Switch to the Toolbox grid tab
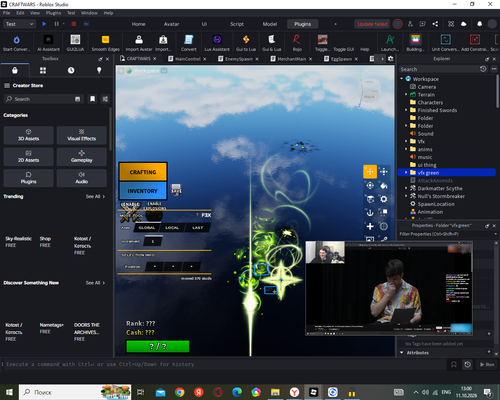500x400 pixels. (x=43, y=70)
